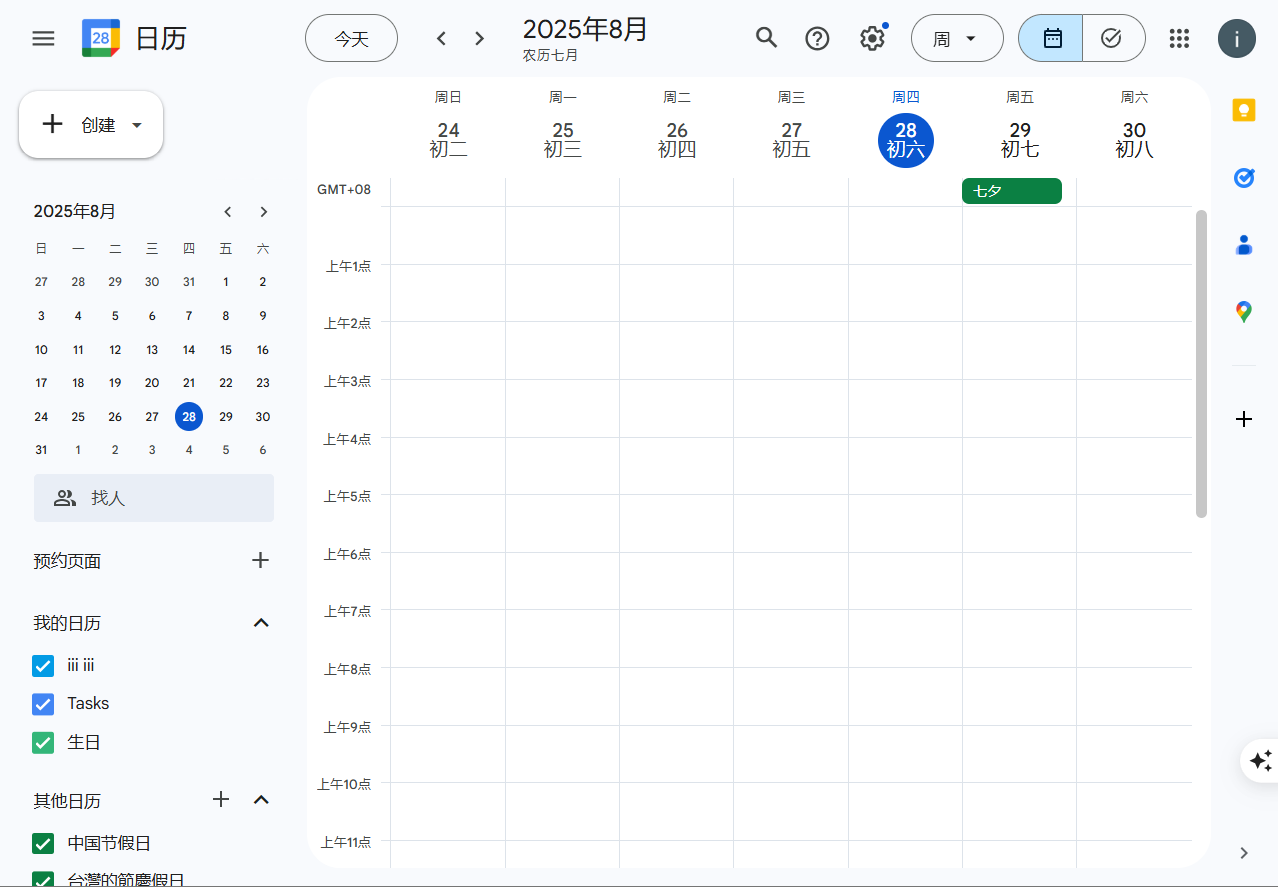Image resolution: width=1278 pixels, height=887 pixels.
Task: Disable the 中国节假日 calendar checkbox
Action: 43,844
